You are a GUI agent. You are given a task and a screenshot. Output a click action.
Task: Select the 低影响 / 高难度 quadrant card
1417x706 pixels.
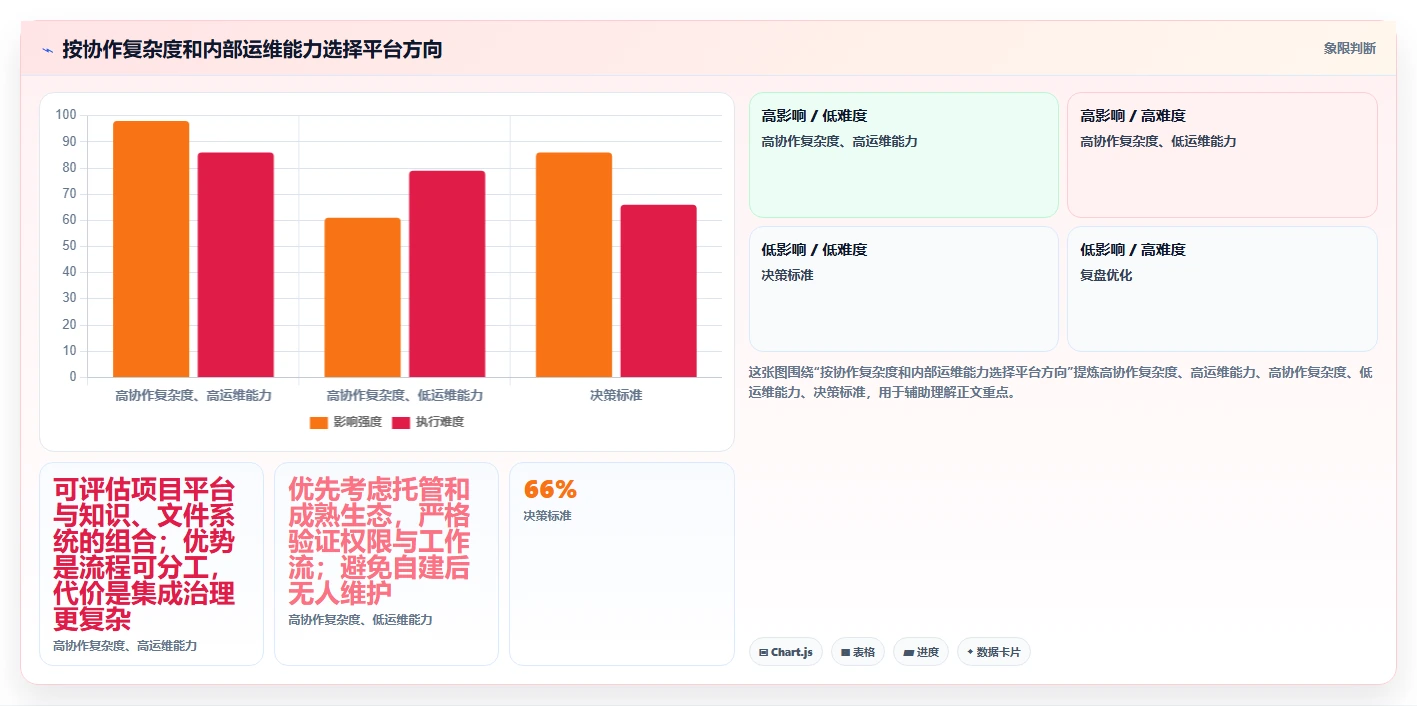click(x=1222, y=289)
